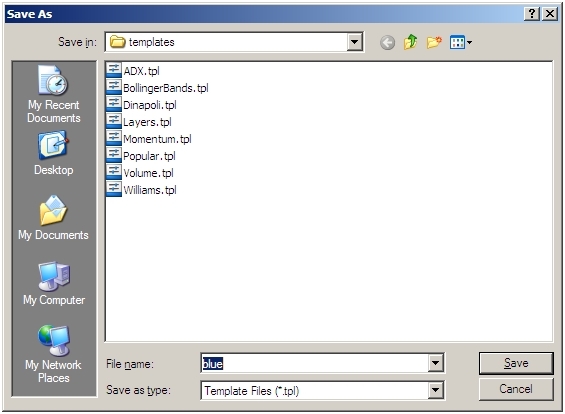The width and height of the screenshot is (565, 414).
Task: Click the Save button
Action: click(x=516, y=363)
